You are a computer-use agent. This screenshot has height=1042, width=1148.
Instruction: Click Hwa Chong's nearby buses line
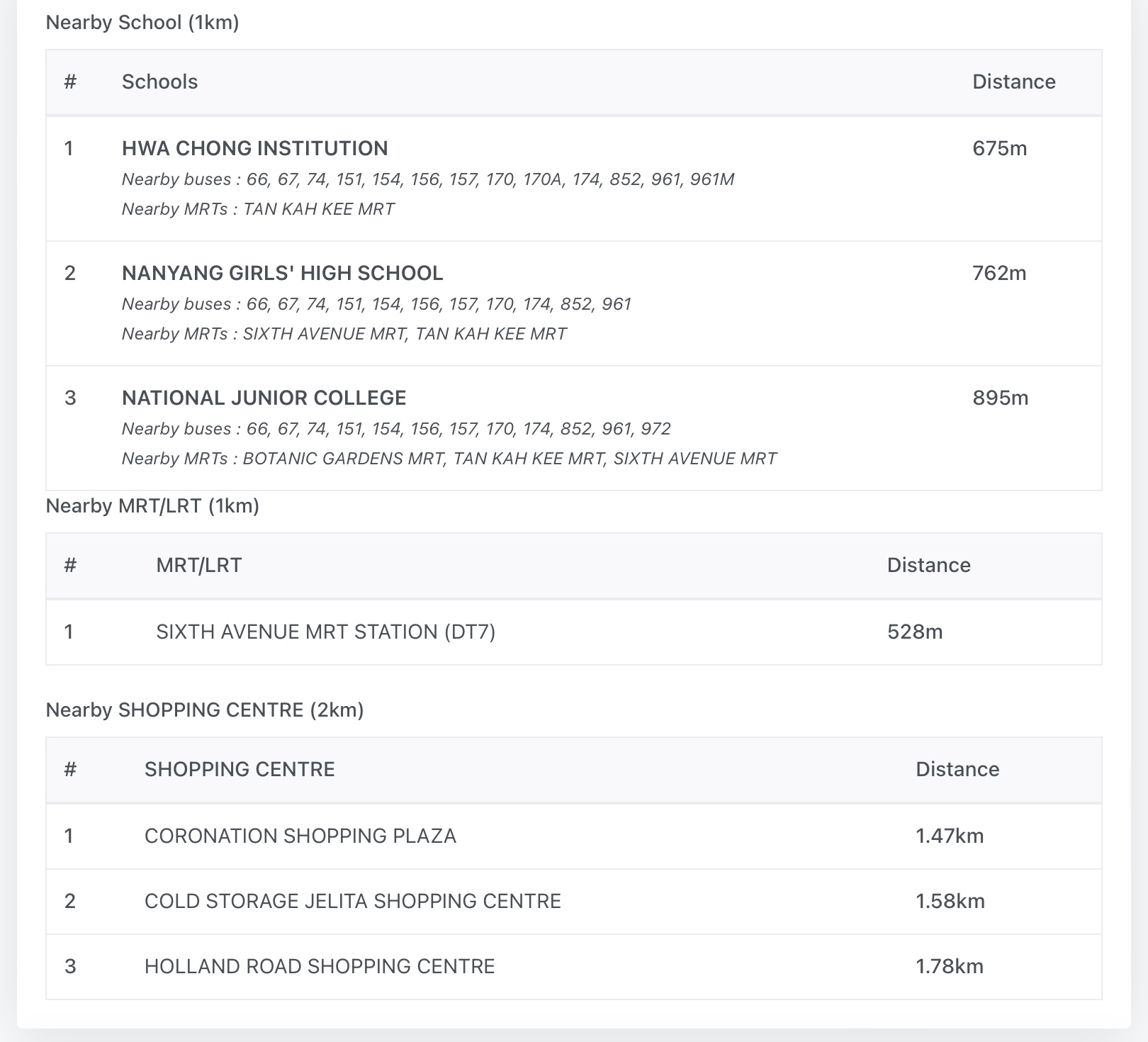click(427, 179)
